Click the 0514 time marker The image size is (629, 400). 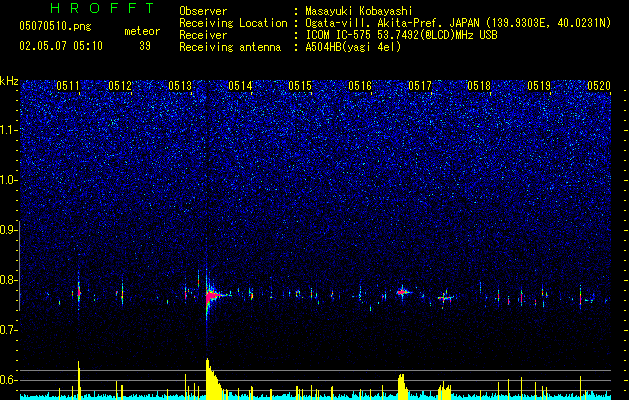point(240,86)
